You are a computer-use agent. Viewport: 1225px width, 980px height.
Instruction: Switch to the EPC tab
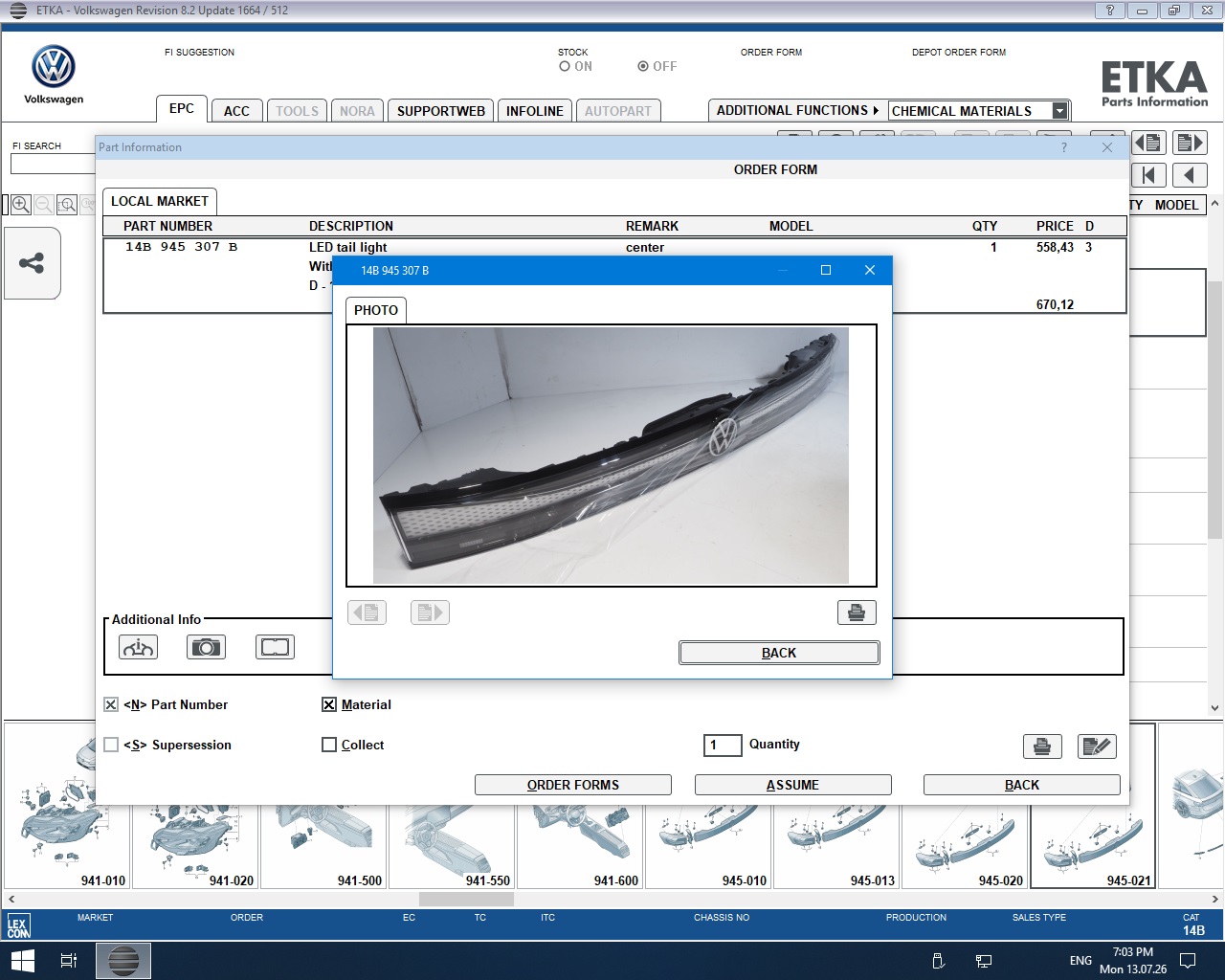[182, 108]
